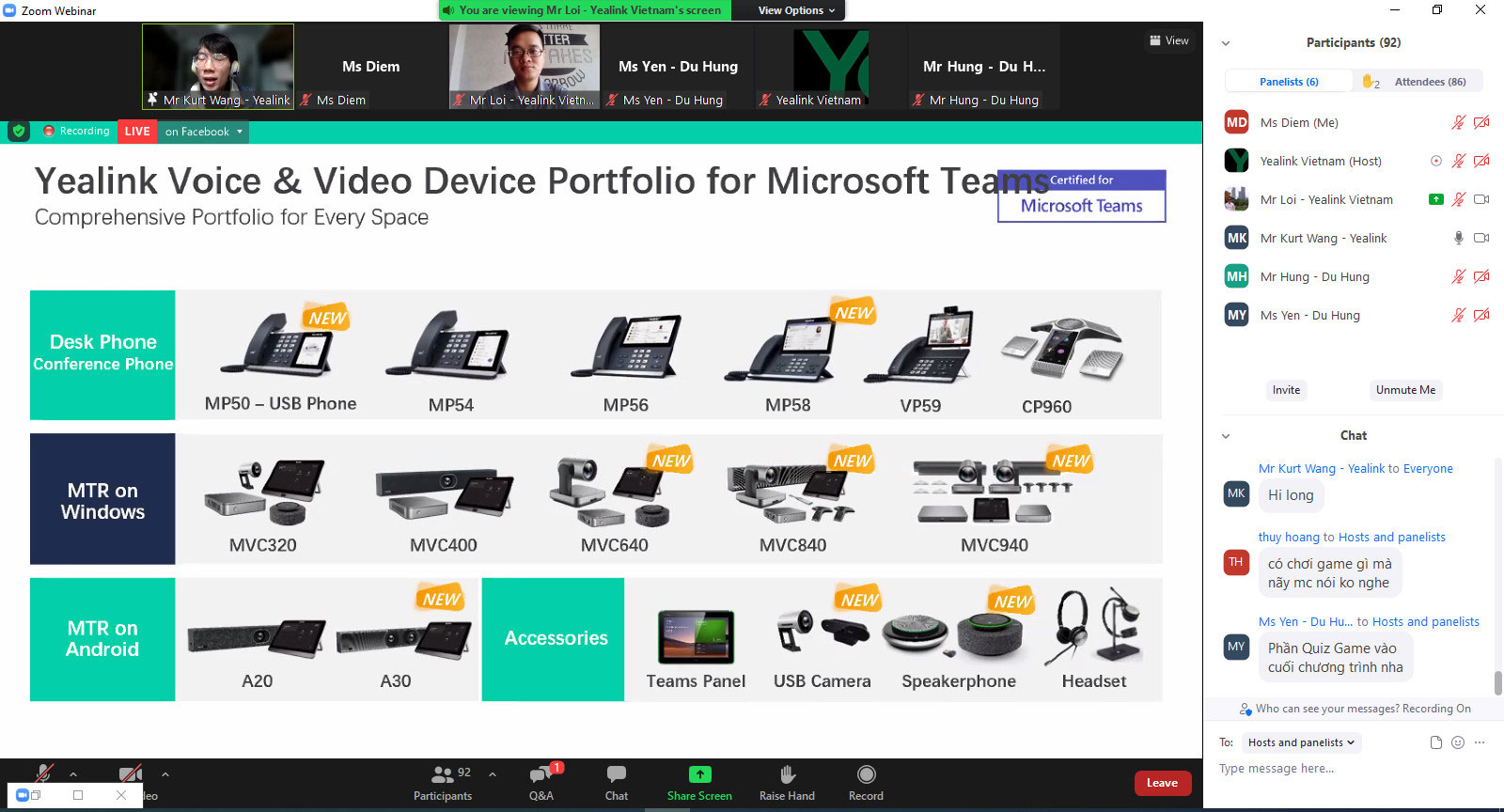The height and width of the screenshot is (812, 1504).
Task: Click Mr Loi's camera icon in list
Action: point(1481,199)
